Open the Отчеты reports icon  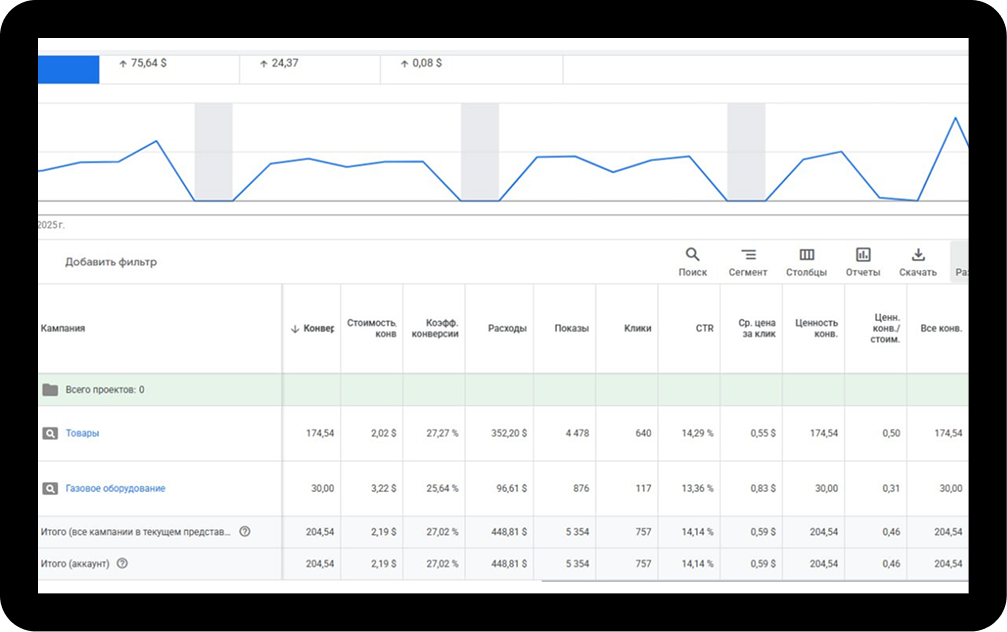pyautogui.click(x=863, y=255)
